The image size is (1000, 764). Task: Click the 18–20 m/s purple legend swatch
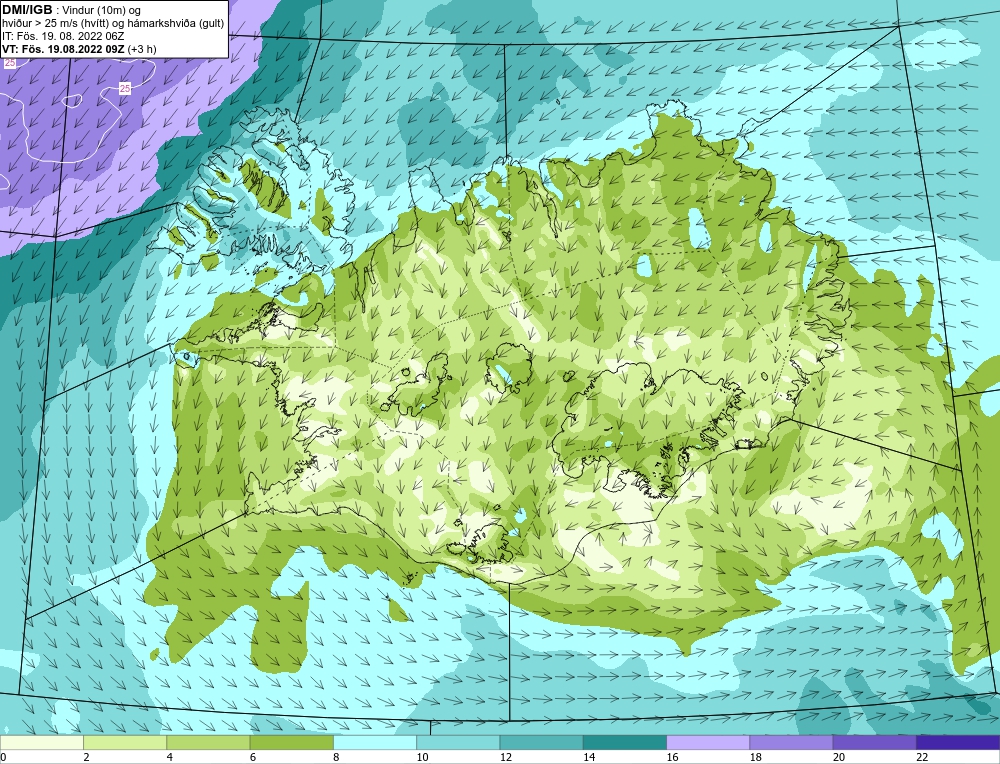click(791, 742)
